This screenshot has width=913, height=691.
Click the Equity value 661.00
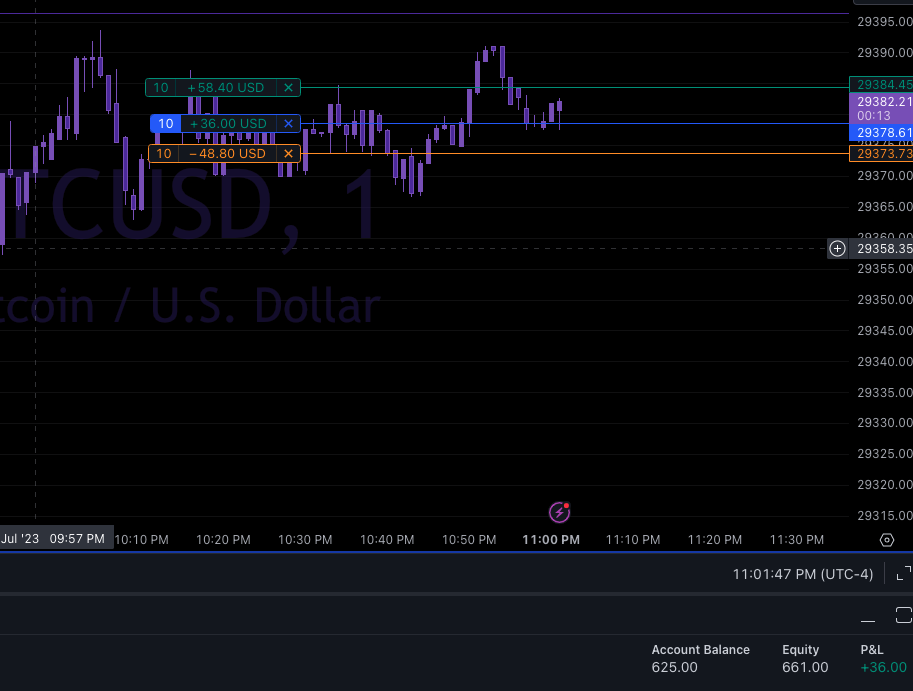tap(805, 667)
